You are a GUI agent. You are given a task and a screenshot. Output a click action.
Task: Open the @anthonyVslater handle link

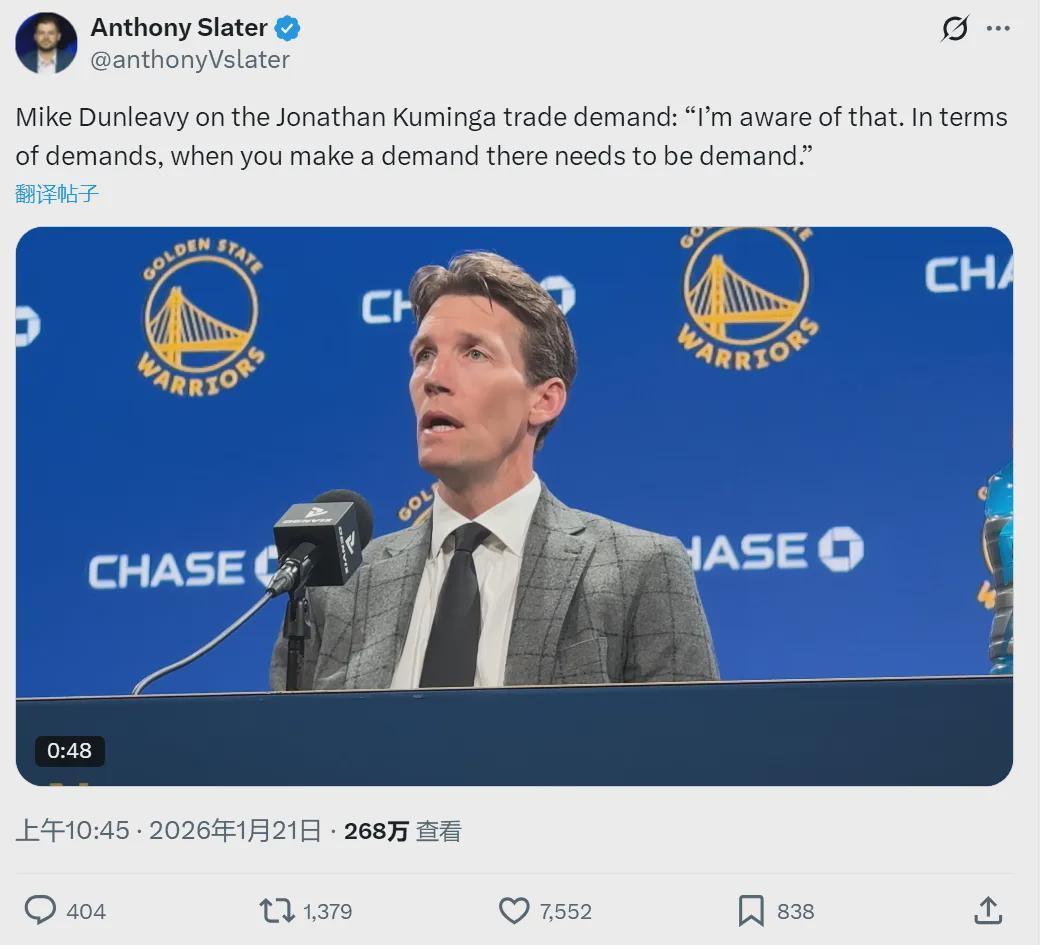tap(190, 60)
